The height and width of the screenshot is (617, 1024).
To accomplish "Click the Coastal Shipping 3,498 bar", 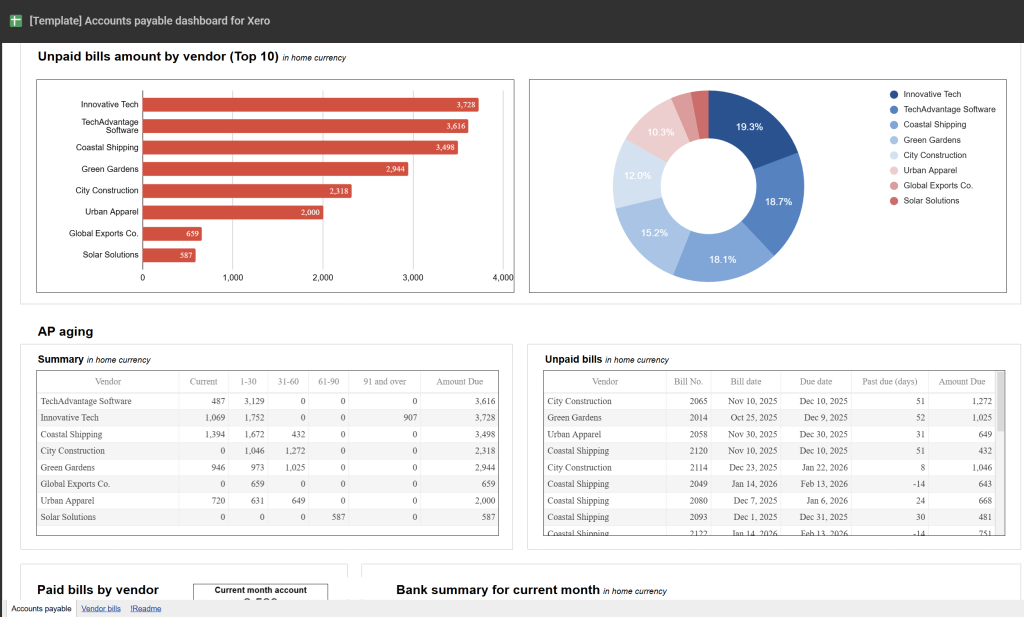I will tap(300, 148).
